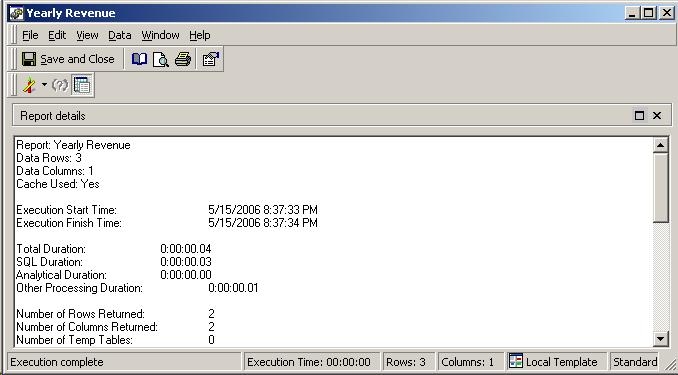Click the grayed re-prompt question mark icon

60,85
